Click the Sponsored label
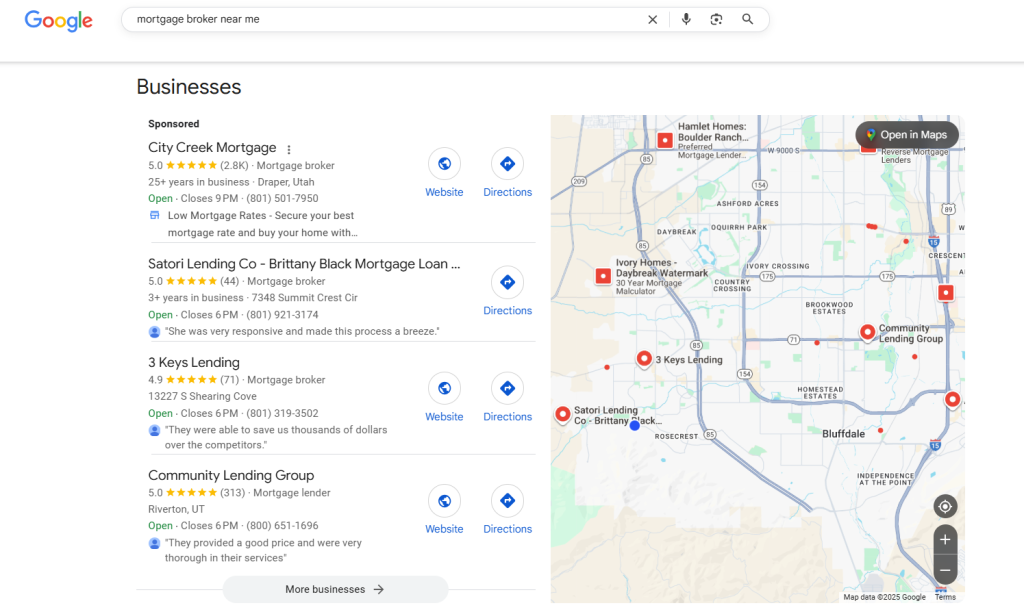The image size is (1024, 612). [x=174, y=124]
